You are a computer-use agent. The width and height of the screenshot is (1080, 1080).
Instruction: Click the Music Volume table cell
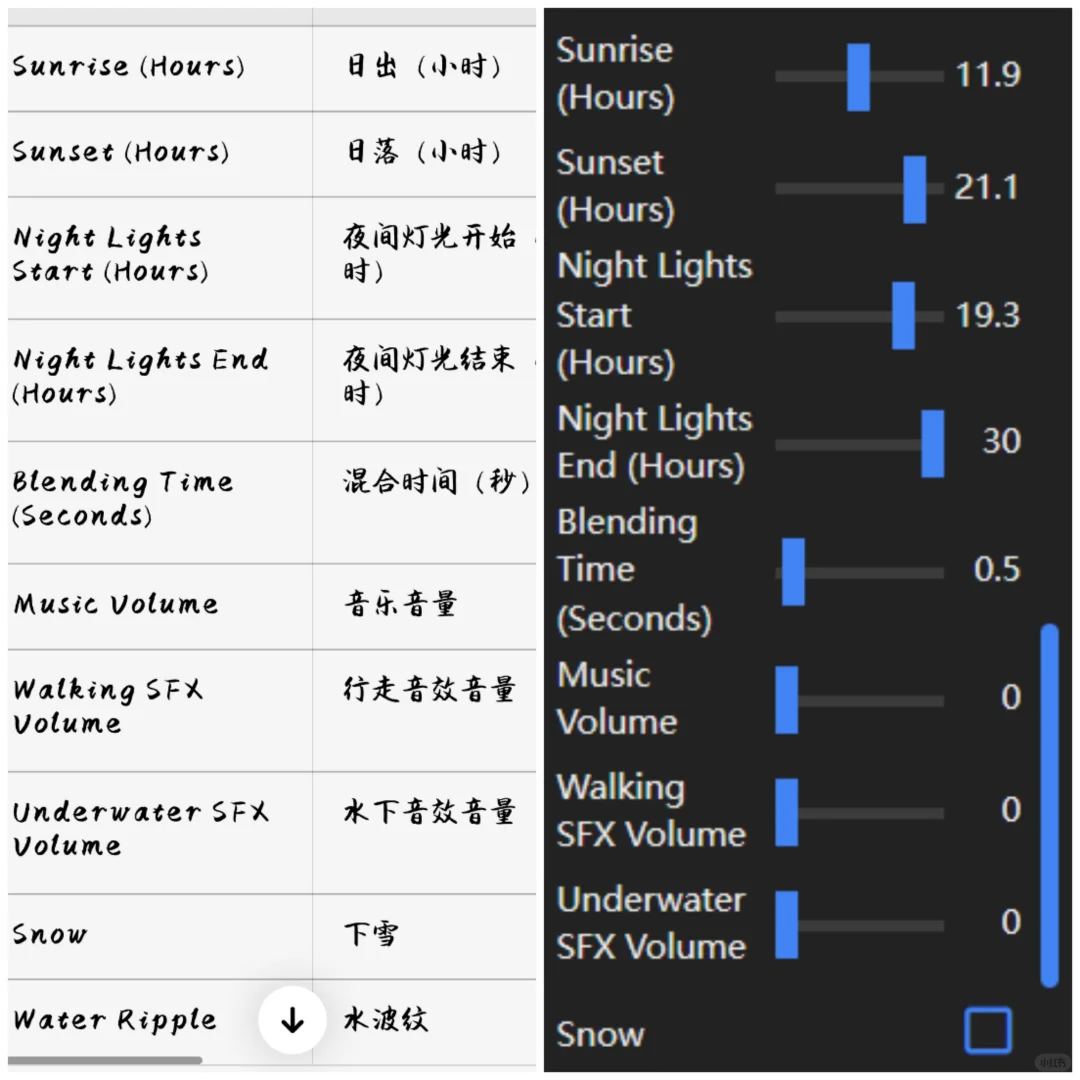pos(115,605)
